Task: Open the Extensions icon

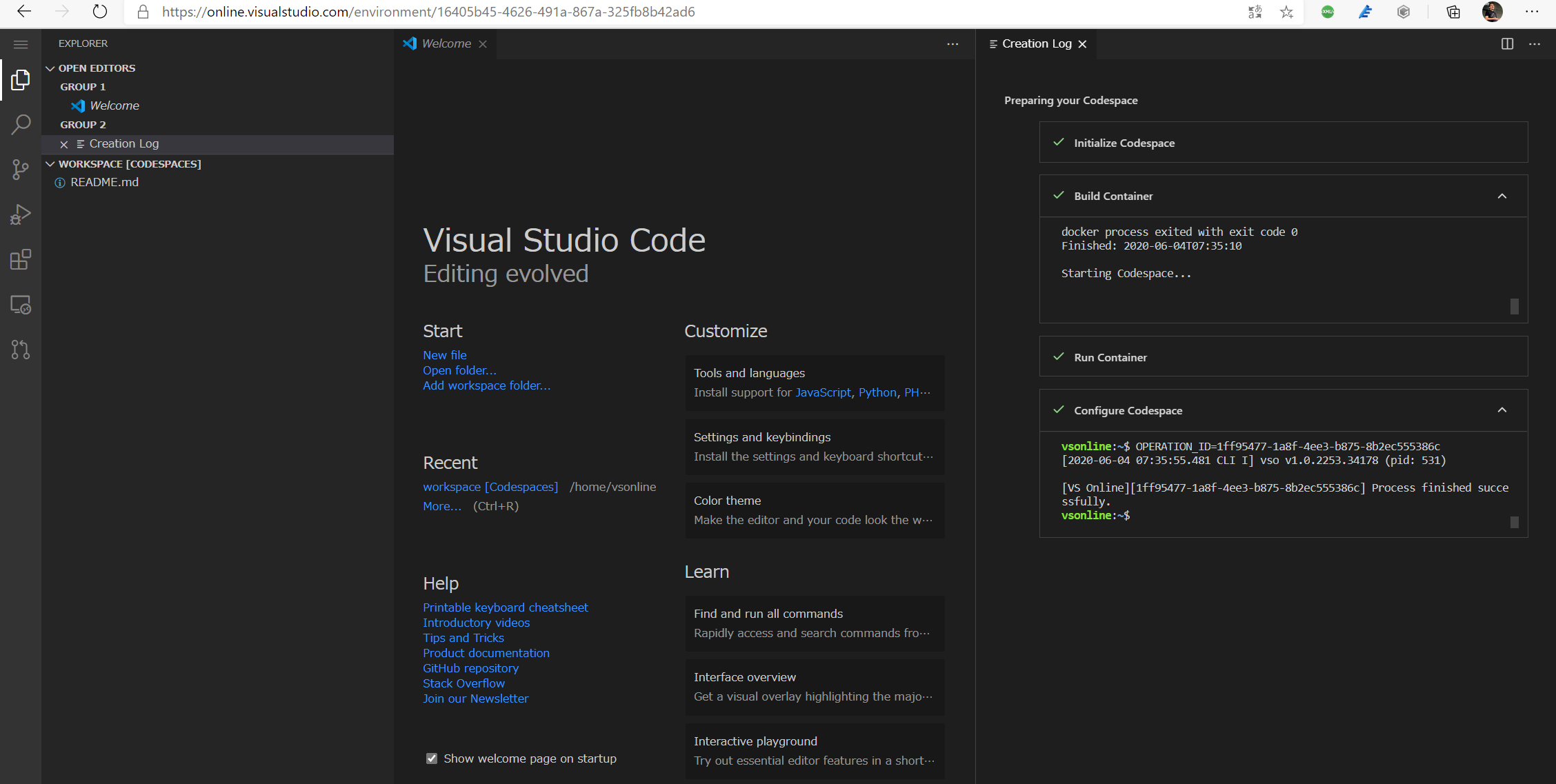Action: tap(20, 259)
